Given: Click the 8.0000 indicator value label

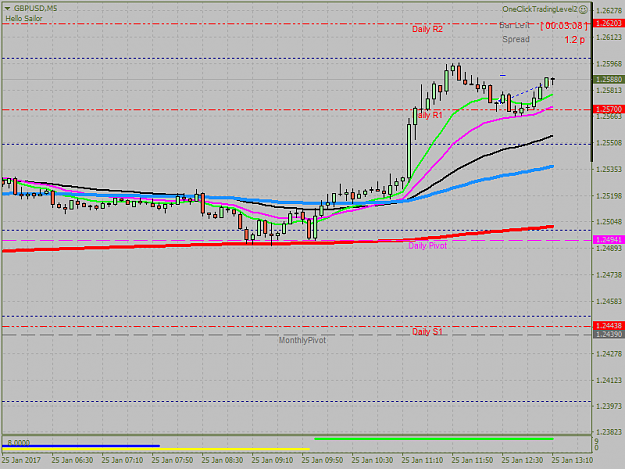Looking at the screenshot, I should pyautogui.click(x=19, y=442).
